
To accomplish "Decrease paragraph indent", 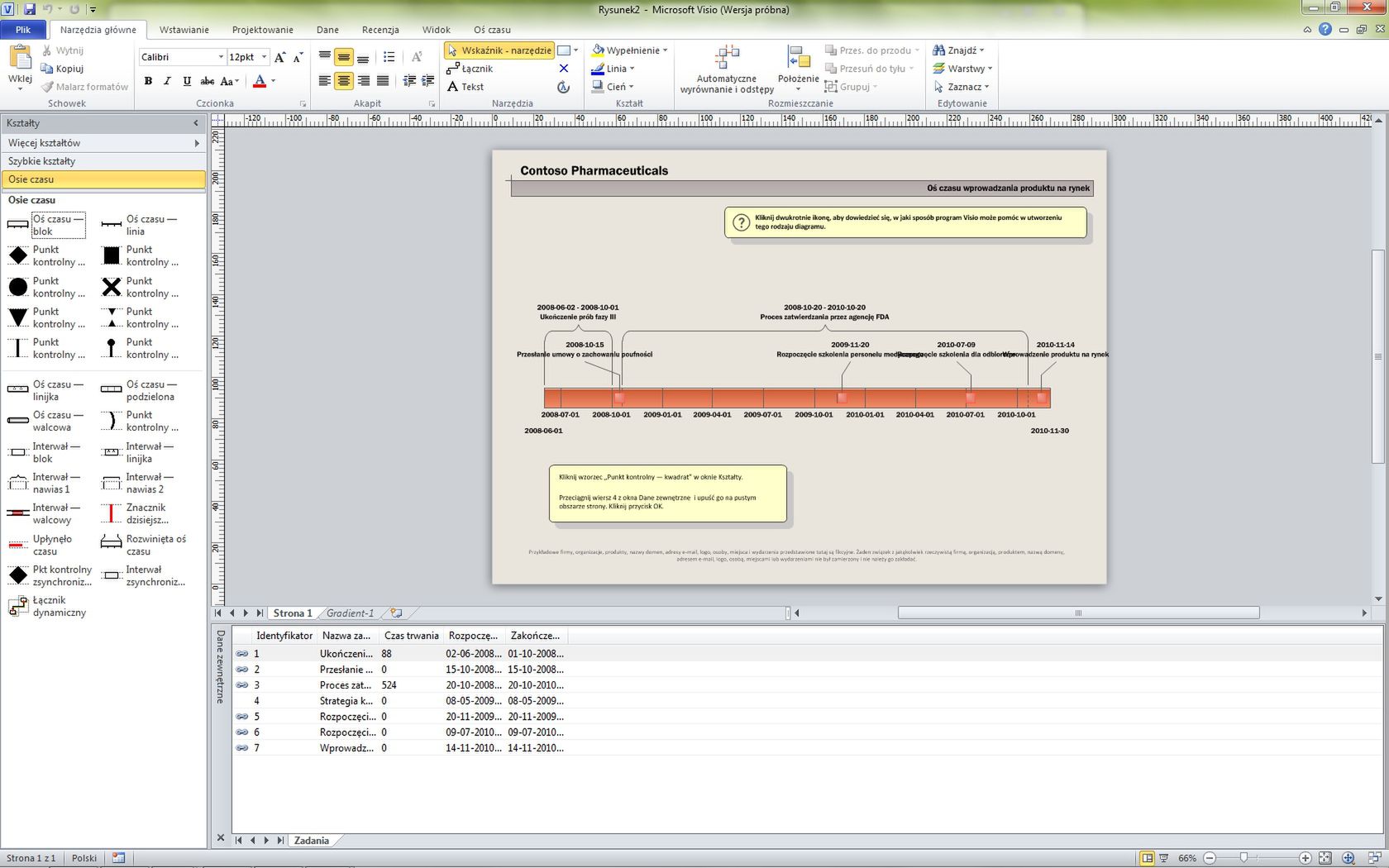I will [x=409, y=81].
